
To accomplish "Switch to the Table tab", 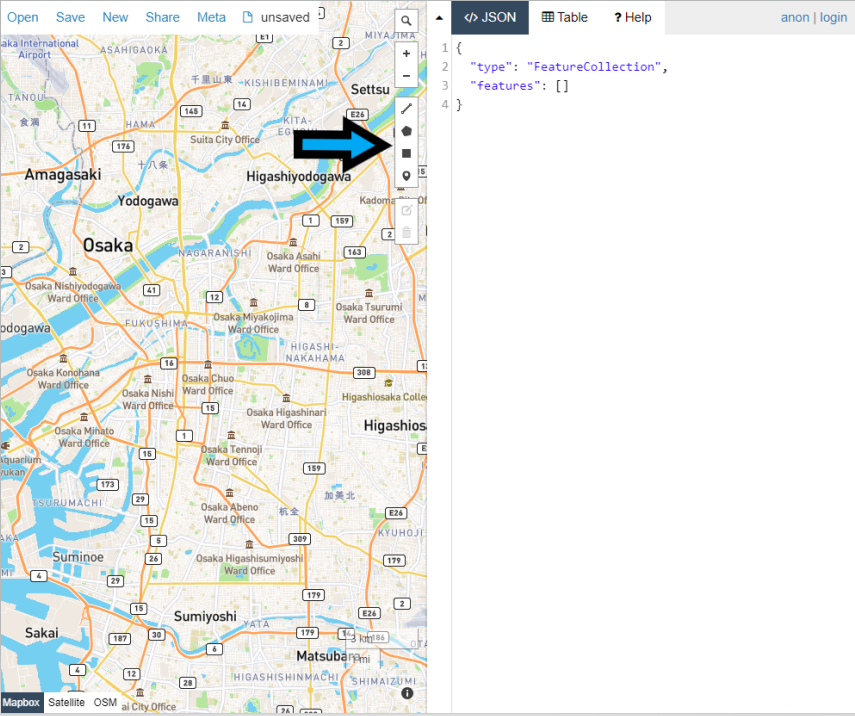I will 563,17.
